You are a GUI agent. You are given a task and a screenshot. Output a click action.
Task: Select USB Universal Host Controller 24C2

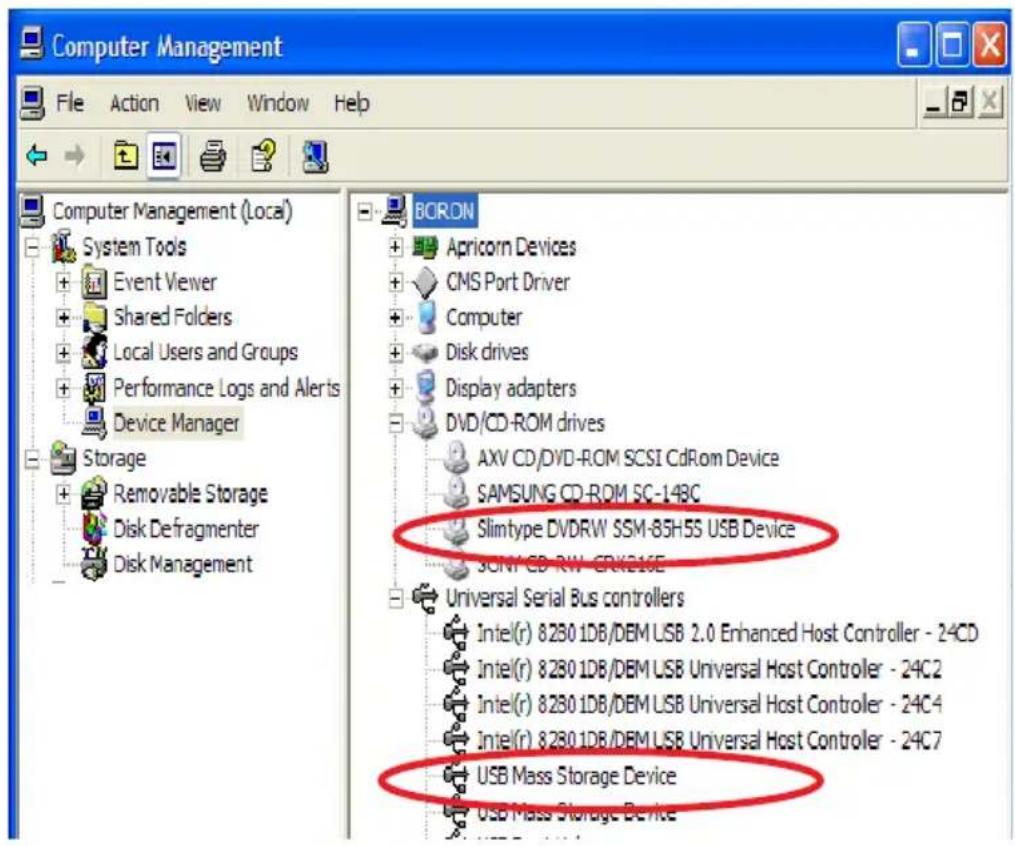tap(709, 668)
